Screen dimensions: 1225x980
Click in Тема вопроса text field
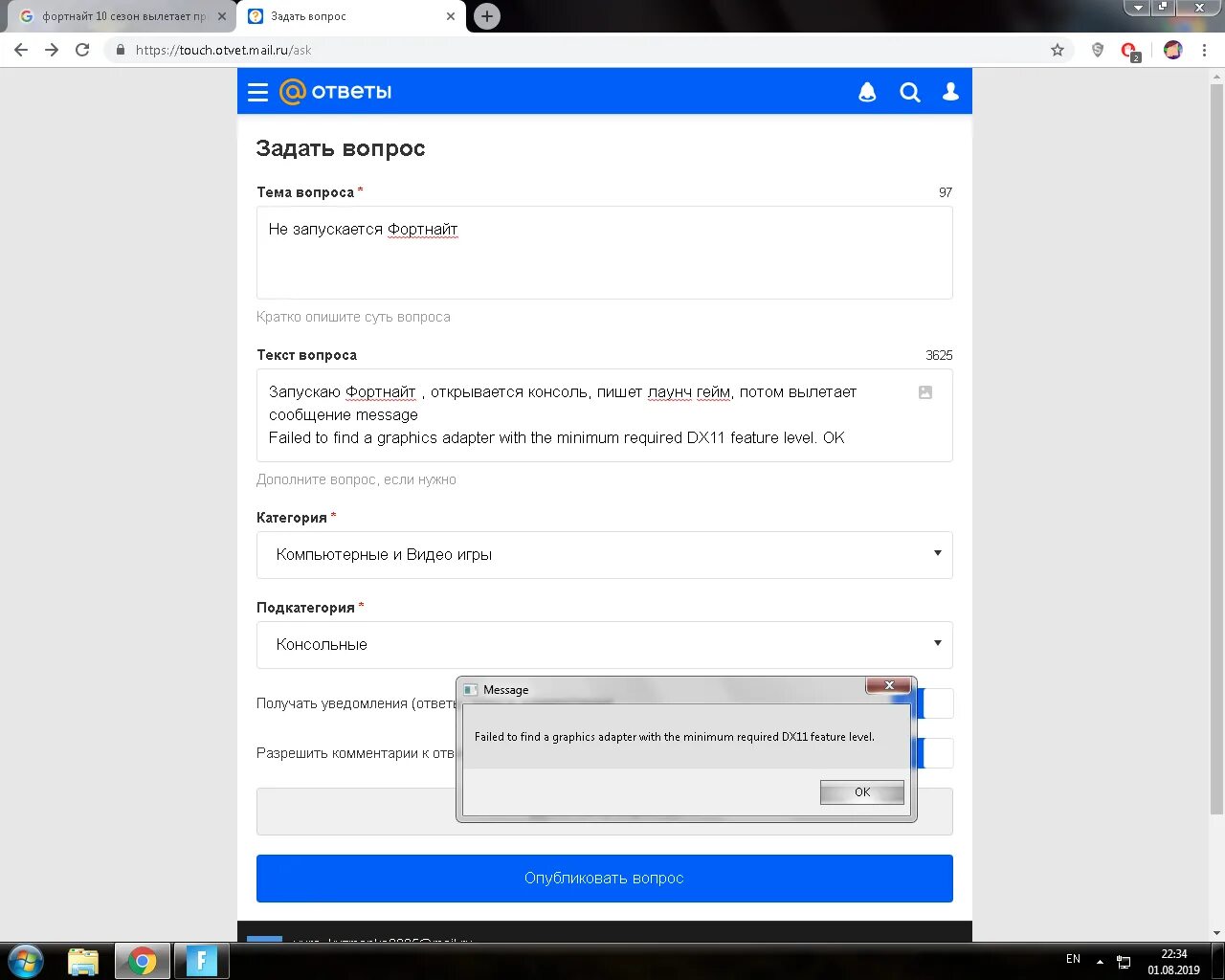pyautogui.click(x=605, y=253)
